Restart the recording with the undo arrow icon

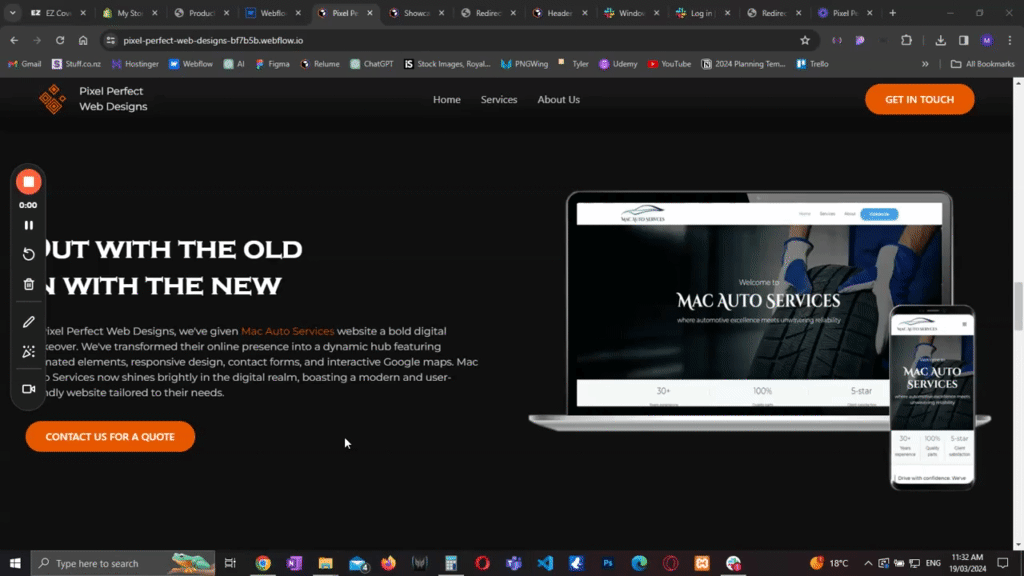(x=28, y=254)
